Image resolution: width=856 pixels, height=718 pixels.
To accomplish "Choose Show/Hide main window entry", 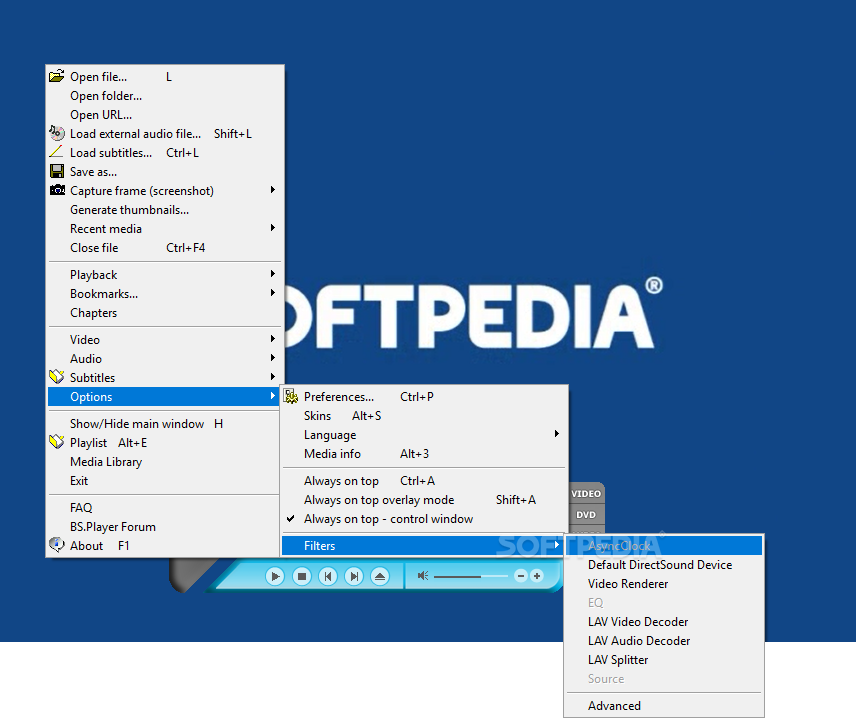I will tap(165, 424).
